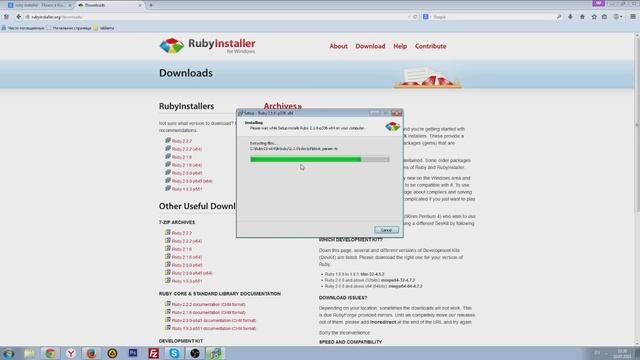Select the Downloads browser tab
Screen dimensions: 640x360
(x=109, y=5)
